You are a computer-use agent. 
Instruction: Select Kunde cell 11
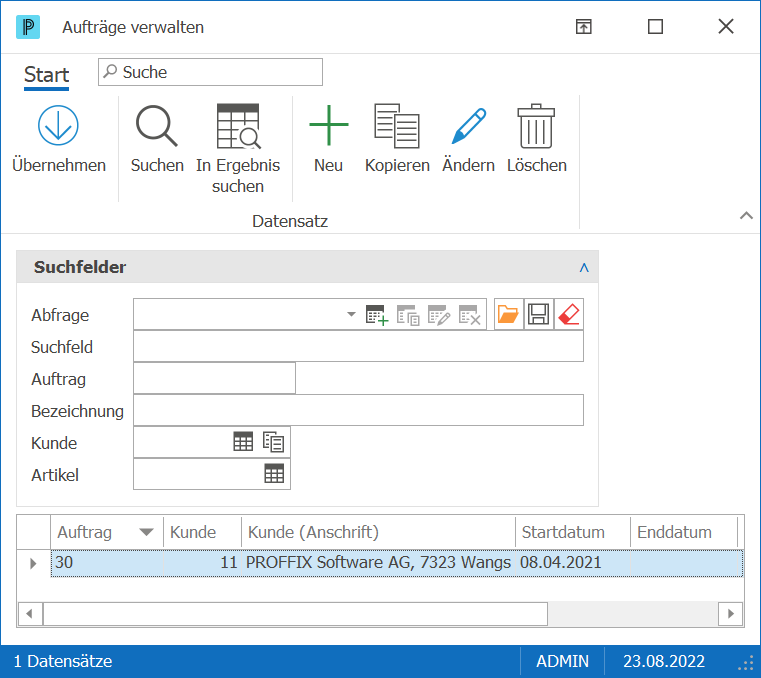tap(202, 563)
